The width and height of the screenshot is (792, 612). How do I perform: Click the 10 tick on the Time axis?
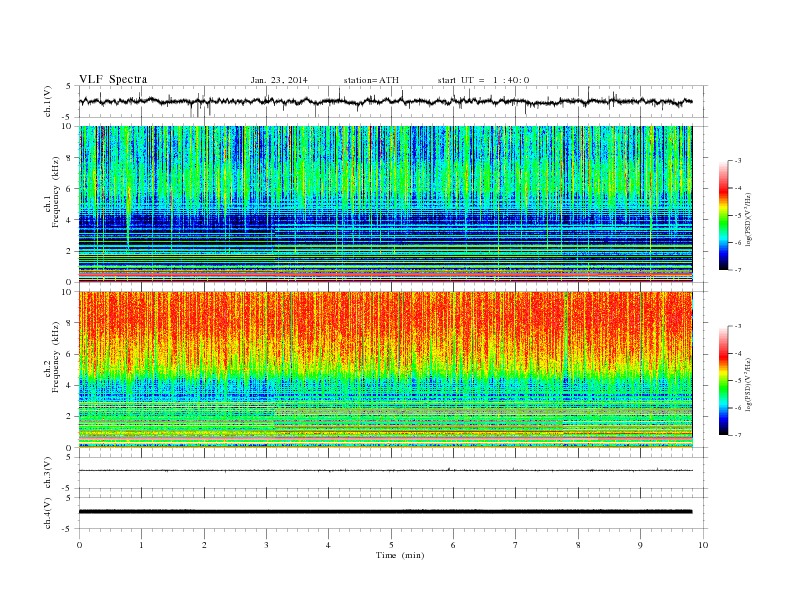point(703,545)
